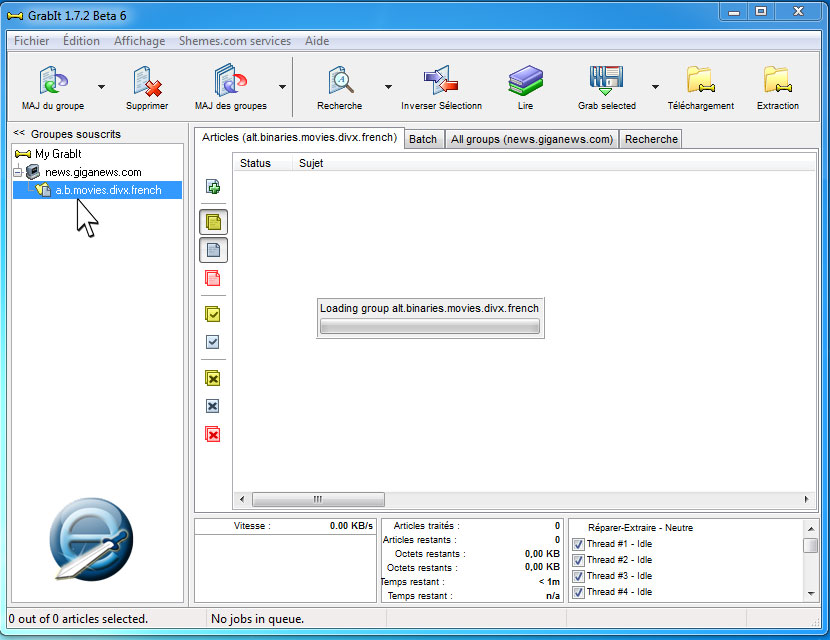830x640 pixels.
Task: Collapse the Groupes souscrits panel arrows
Action: pyautogui.click(x=19, y=133)
